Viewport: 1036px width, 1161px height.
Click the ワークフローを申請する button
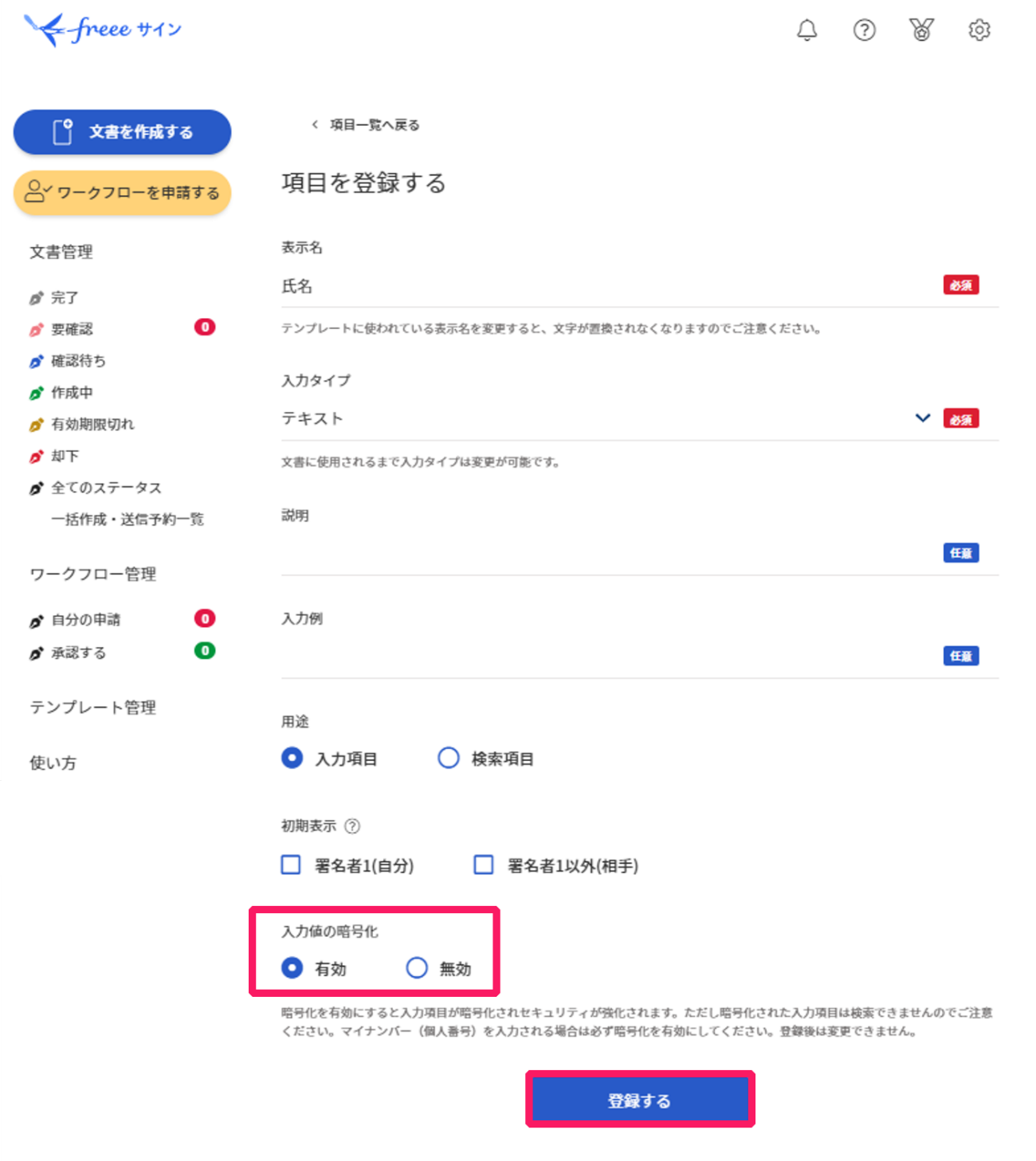pos(122,192)
